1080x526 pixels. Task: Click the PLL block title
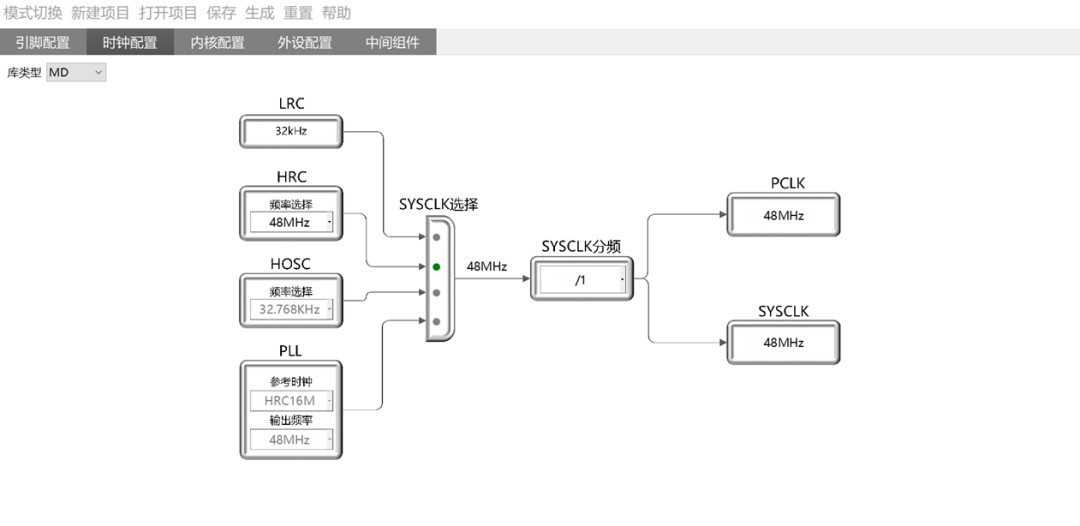(291, 352)
